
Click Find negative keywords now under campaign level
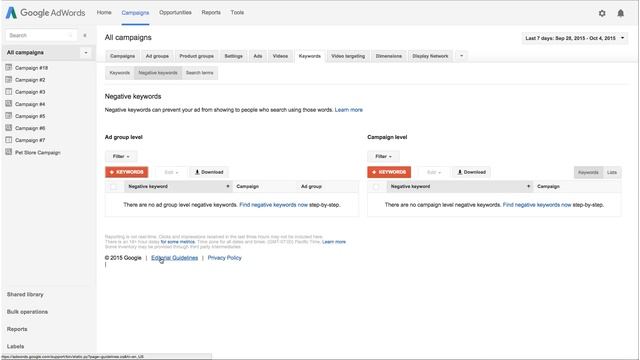tap(537, 205)
